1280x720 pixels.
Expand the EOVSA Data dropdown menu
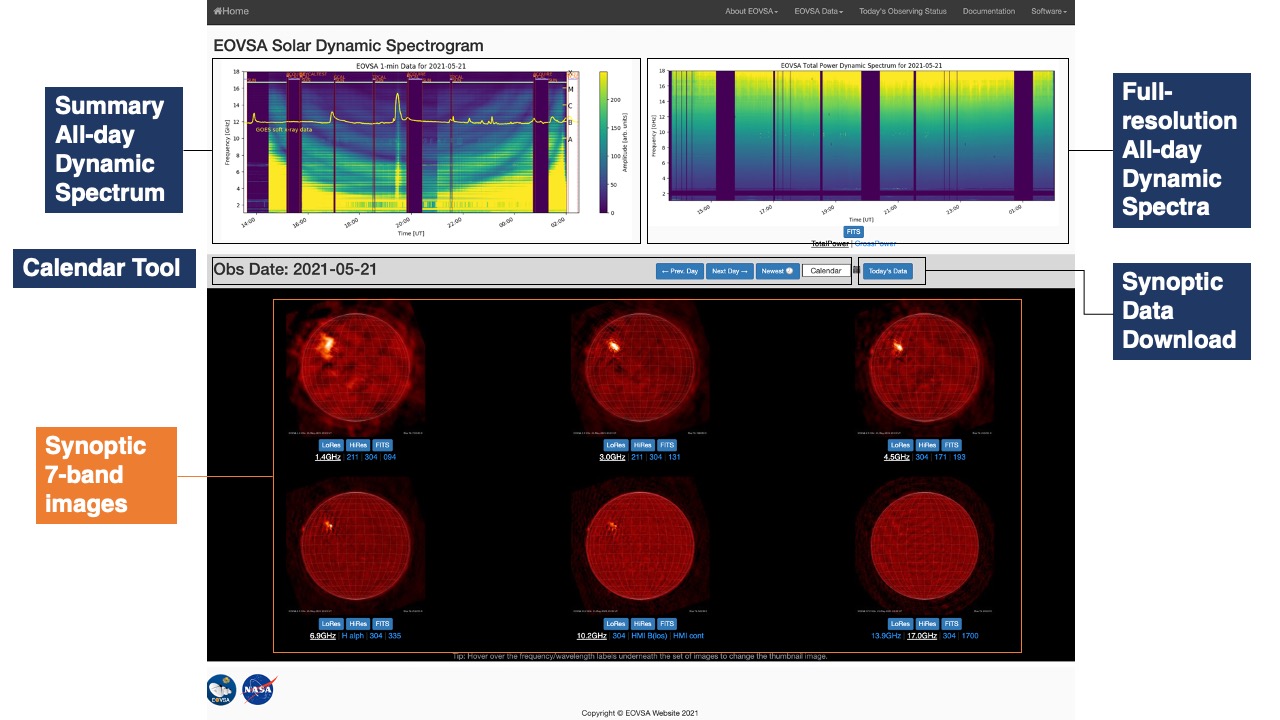(x=818, y=11)
